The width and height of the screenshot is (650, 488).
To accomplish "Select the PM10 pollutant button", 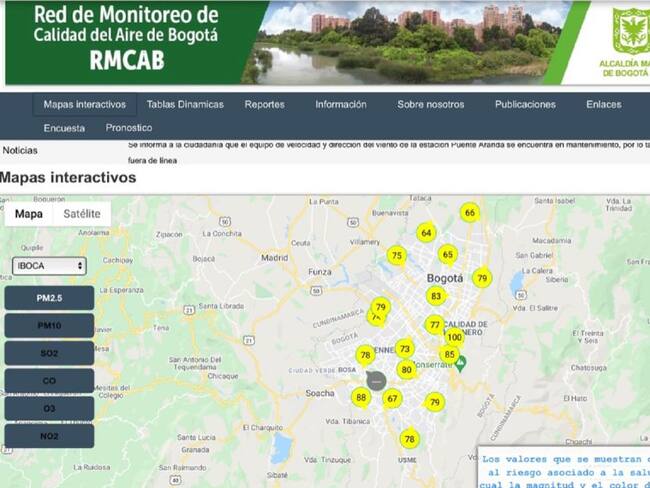I will (x=49, y=325).
